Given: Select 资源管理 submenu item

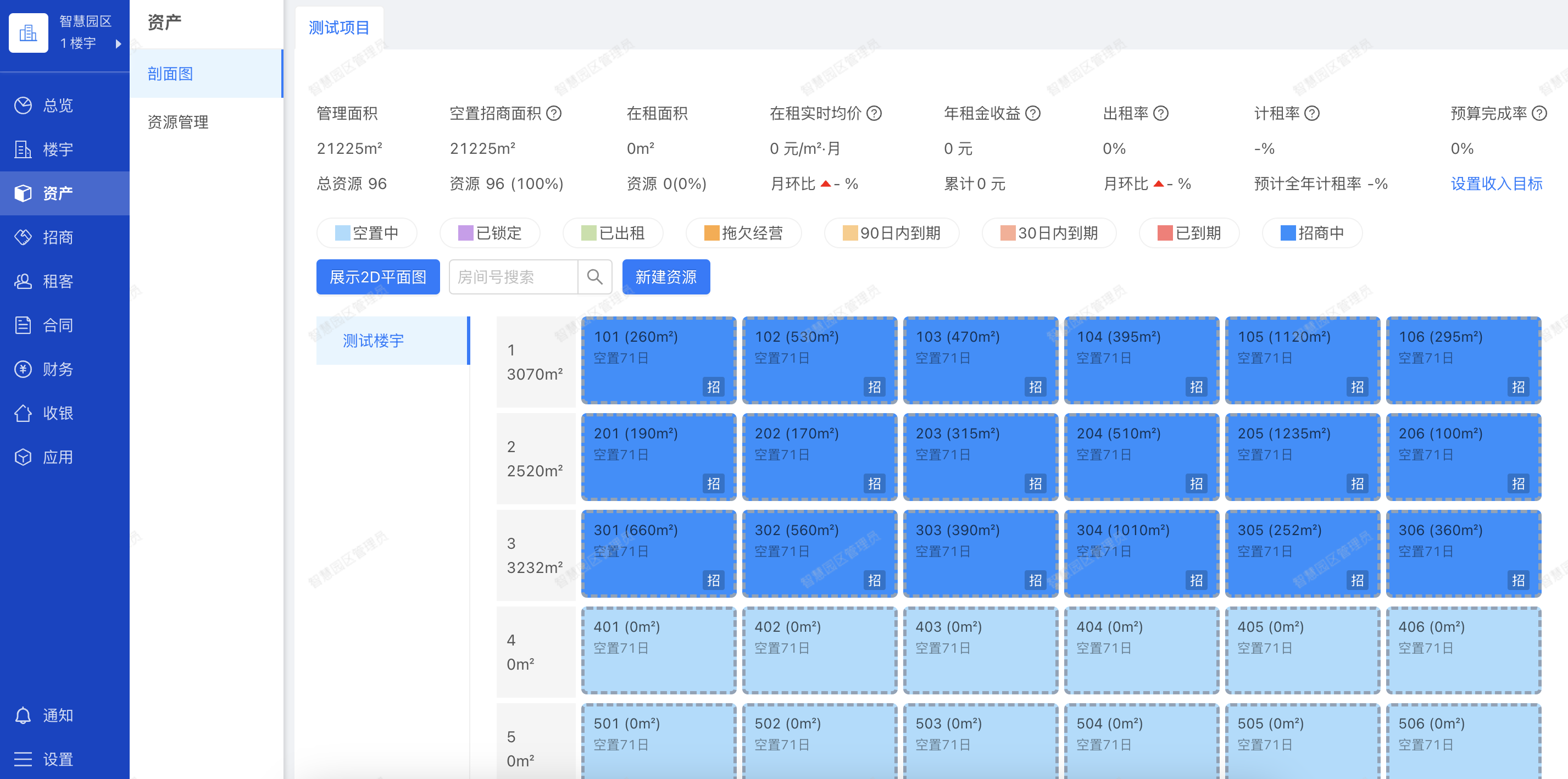Looking at the screenshot, I should pos(207,123).
